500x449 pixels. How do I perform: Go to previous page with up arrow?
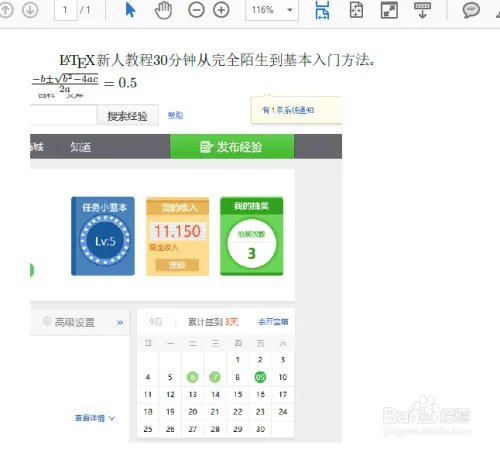coord(6,10)
